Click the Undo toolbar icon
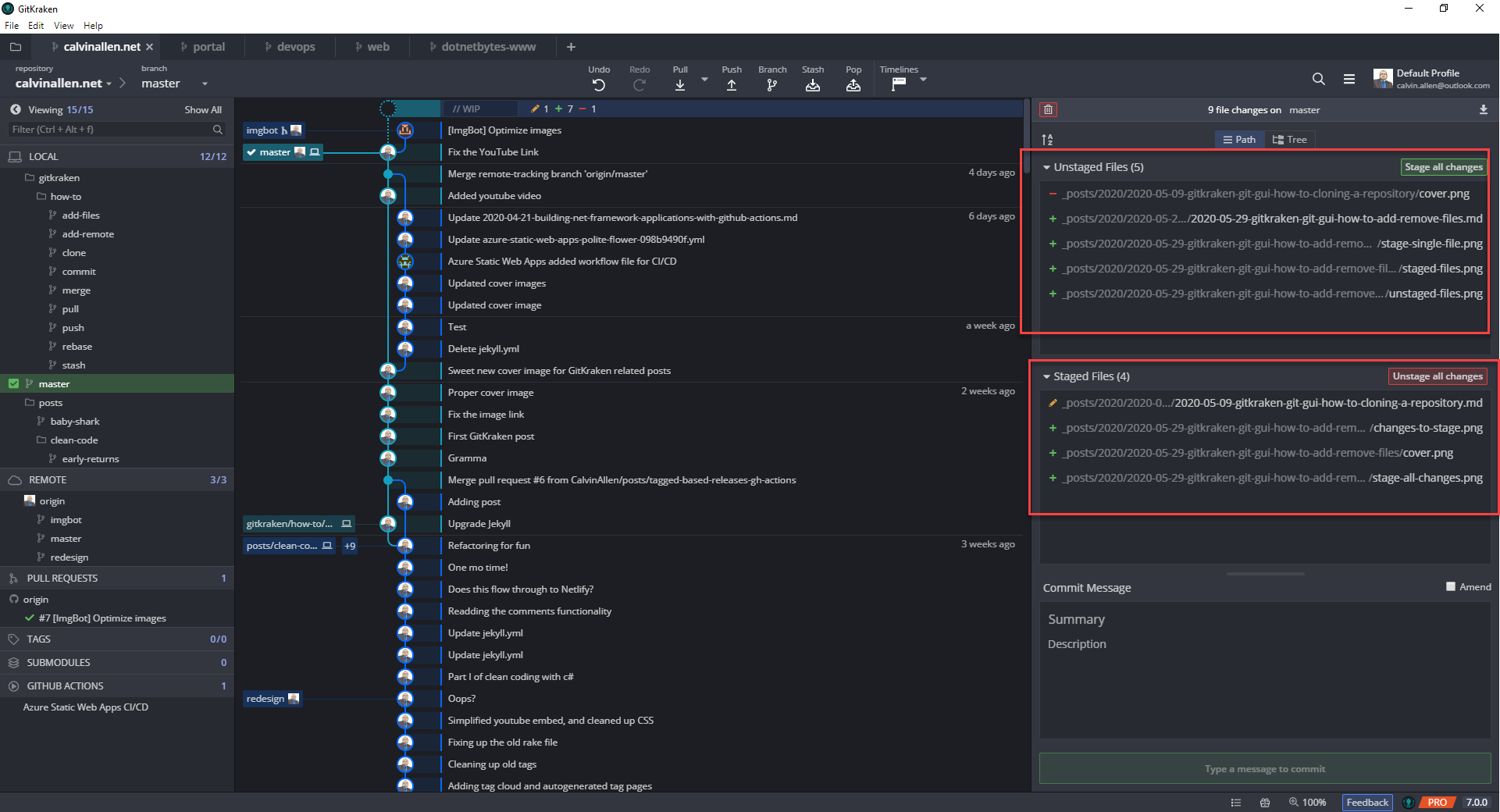Screen dimensions: 1500x812 pos(599,85)
